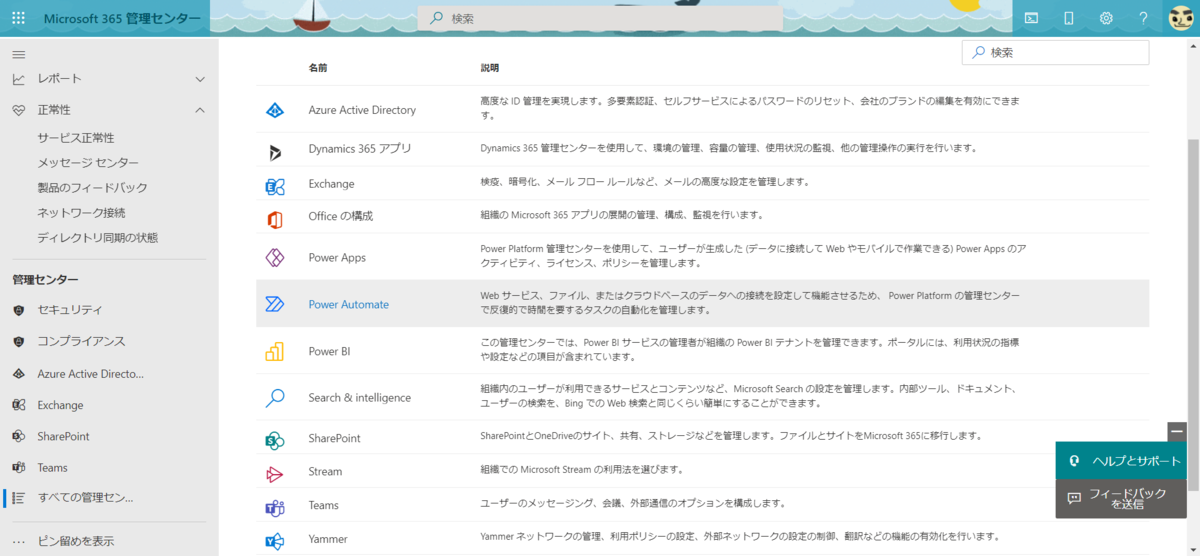Open the Yammer admin center link
The image size is (1200, 556).
point(328,539)
